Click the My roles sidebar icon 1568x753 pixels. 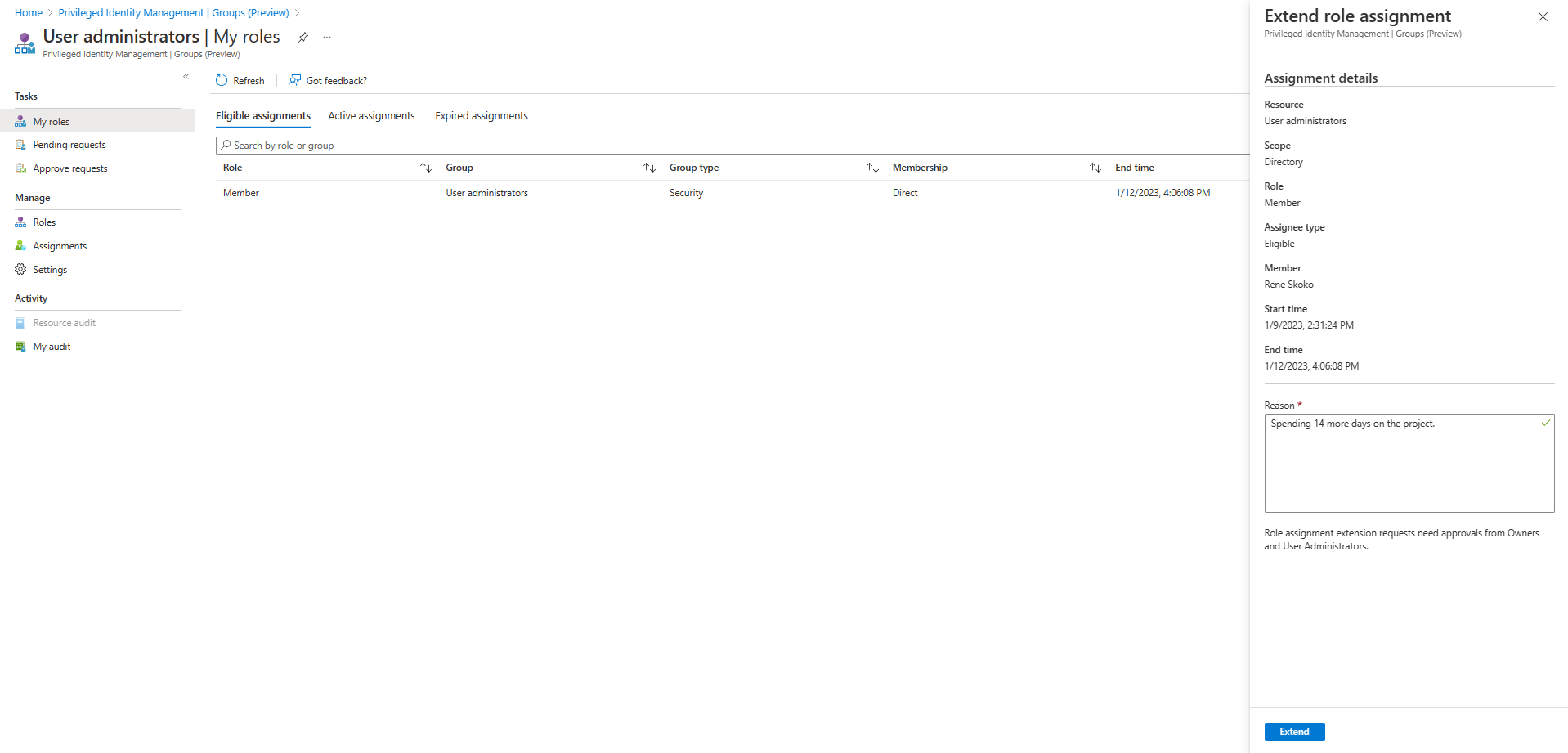coord(20,122)
